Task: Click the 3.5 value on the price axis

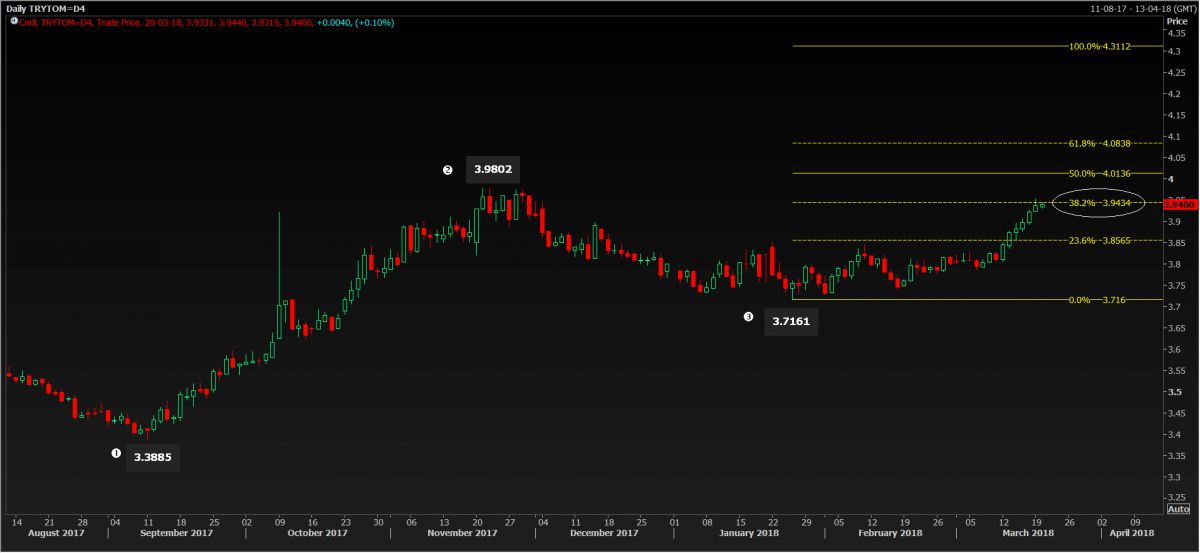Action: click(x=1176, y=391)
